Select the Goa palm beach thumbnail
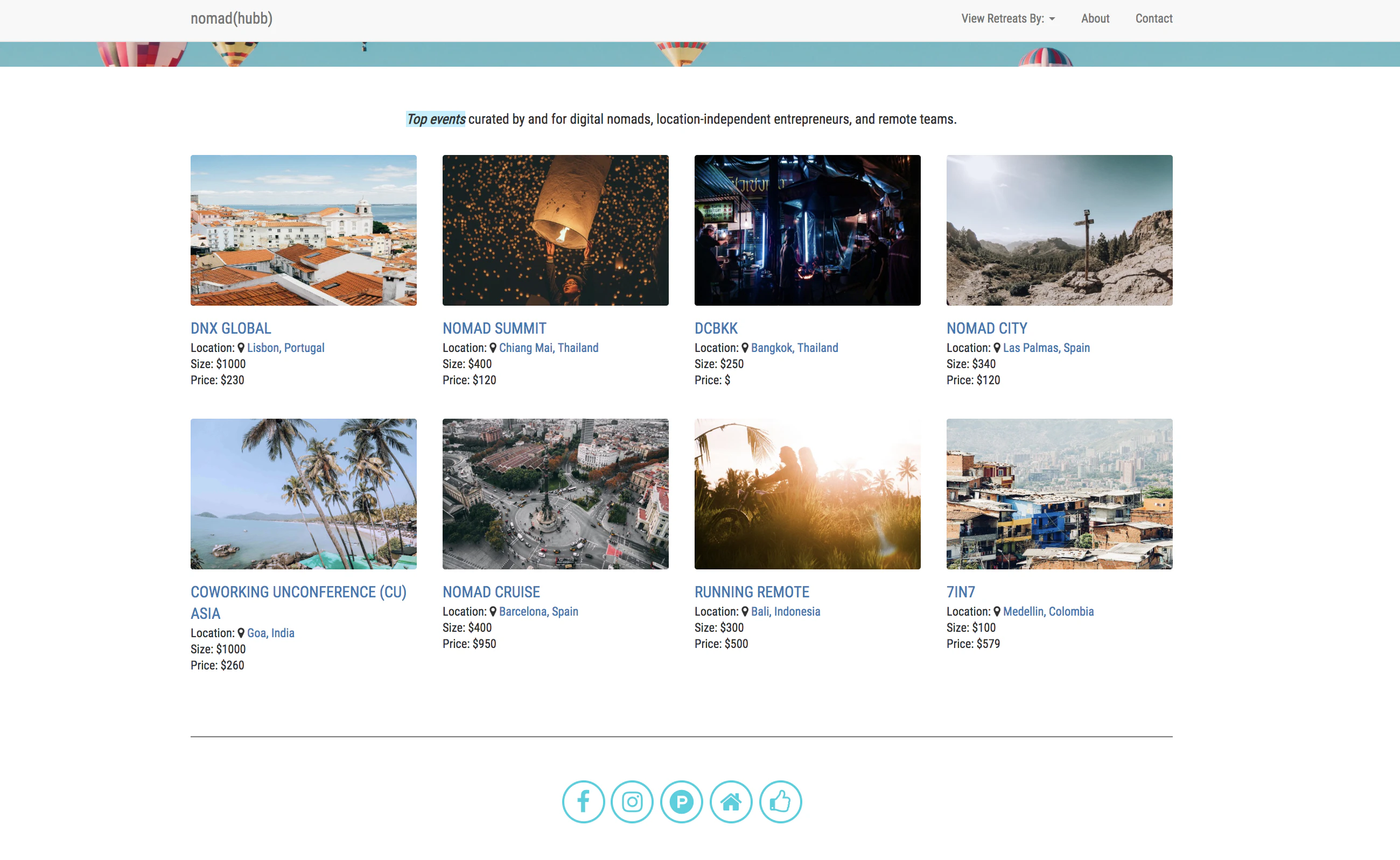This screenshot has height=860, width=1400. point(303,494)
